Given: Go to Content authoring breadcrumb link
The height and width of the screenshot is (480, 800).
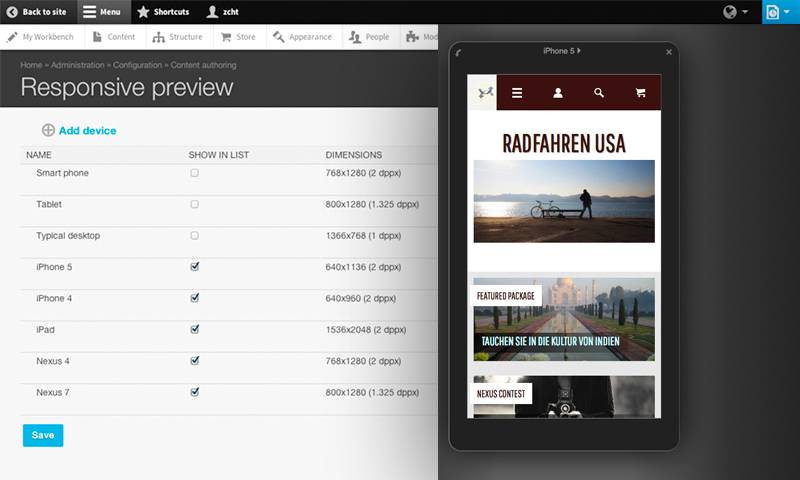Looking at the screenshot, I should 204,65.
